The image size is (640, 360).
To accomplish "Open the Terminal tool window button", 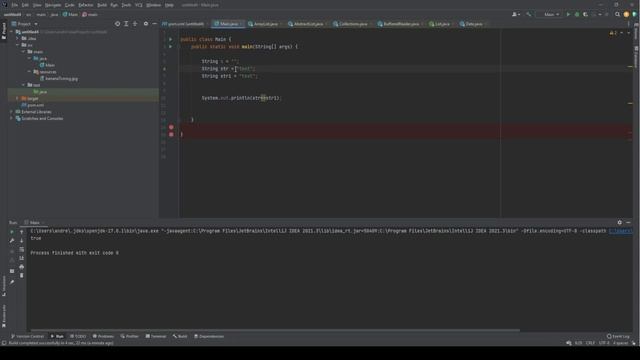I will pyautogui.click(x=156, y=336).
